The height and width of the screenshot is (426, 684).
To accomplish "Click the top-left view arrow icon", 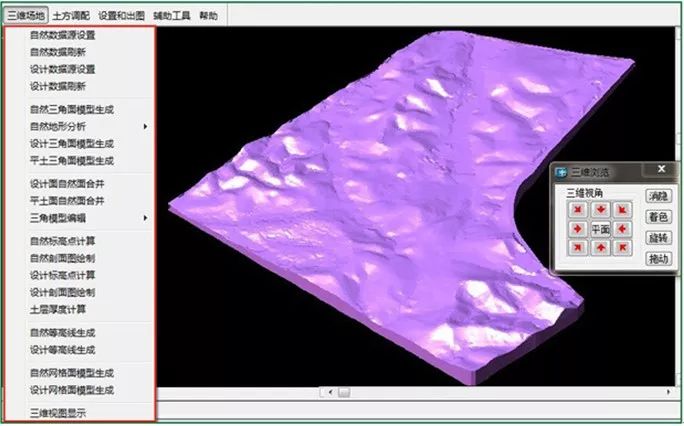I will (x=578, y=210).
